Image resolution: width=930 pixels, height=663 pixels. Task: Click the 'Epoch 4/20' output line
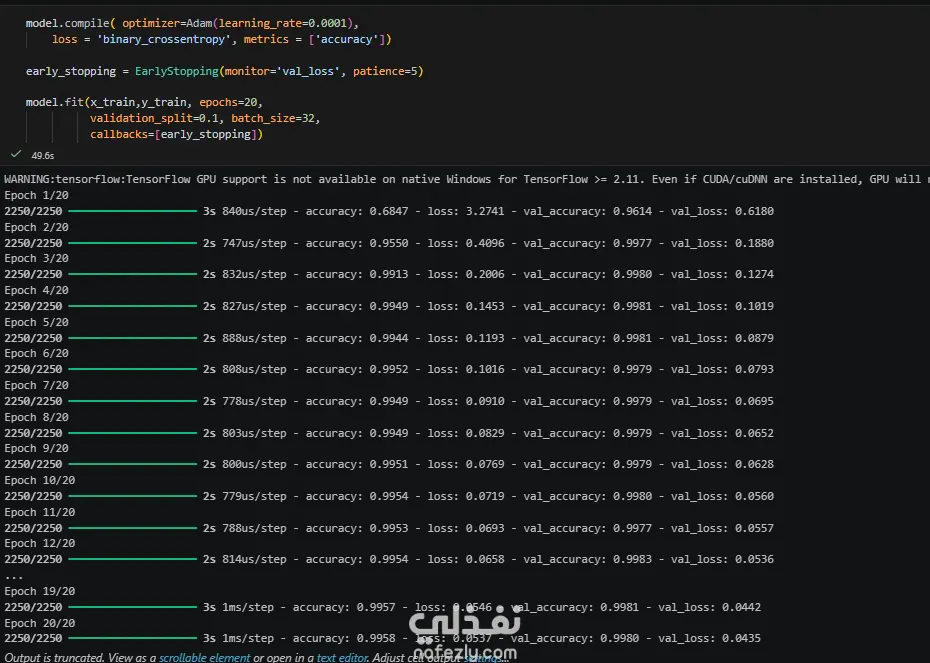36,291
